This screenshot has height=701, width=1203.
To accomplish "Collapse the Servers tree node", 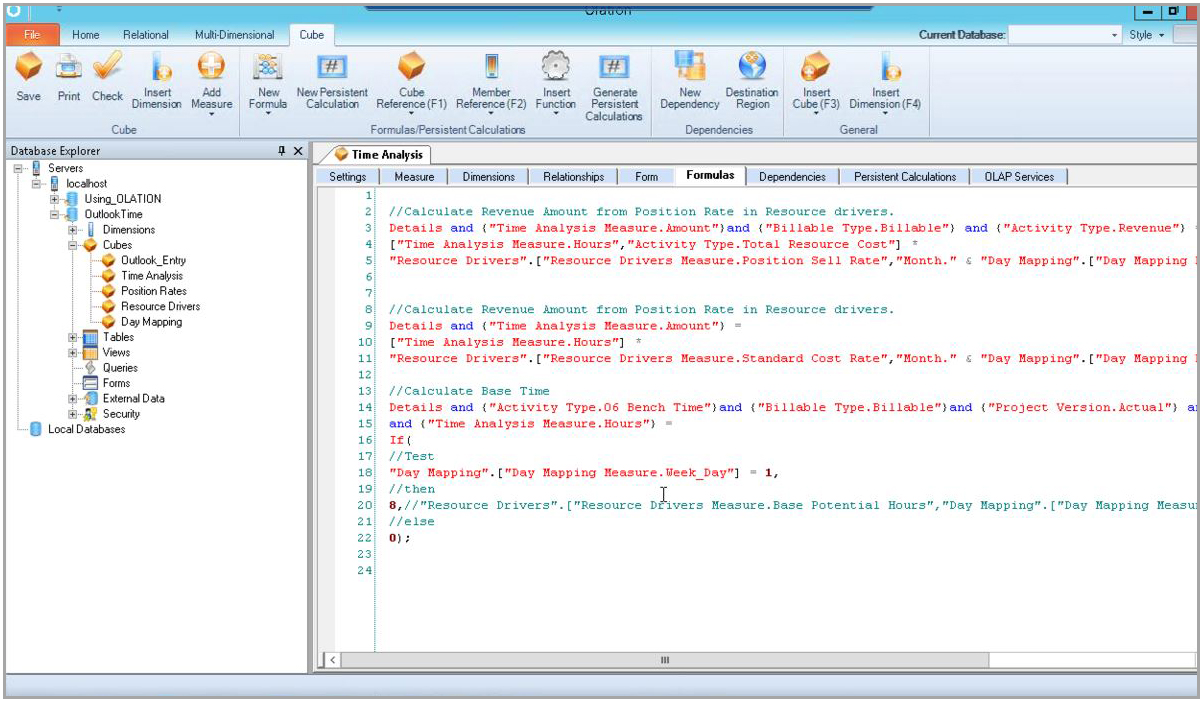I will pyautogui.click(x=20, y=168).
